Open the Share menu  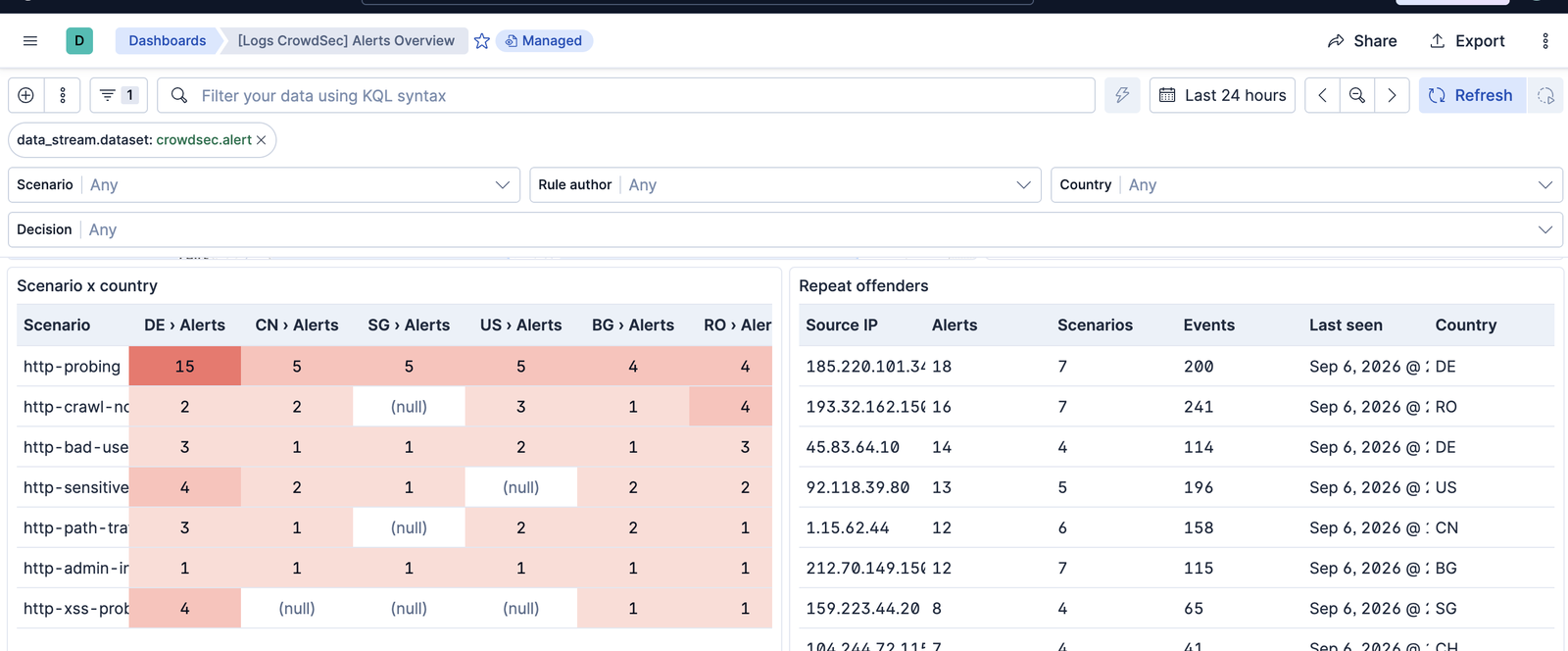pos(1362,41)
